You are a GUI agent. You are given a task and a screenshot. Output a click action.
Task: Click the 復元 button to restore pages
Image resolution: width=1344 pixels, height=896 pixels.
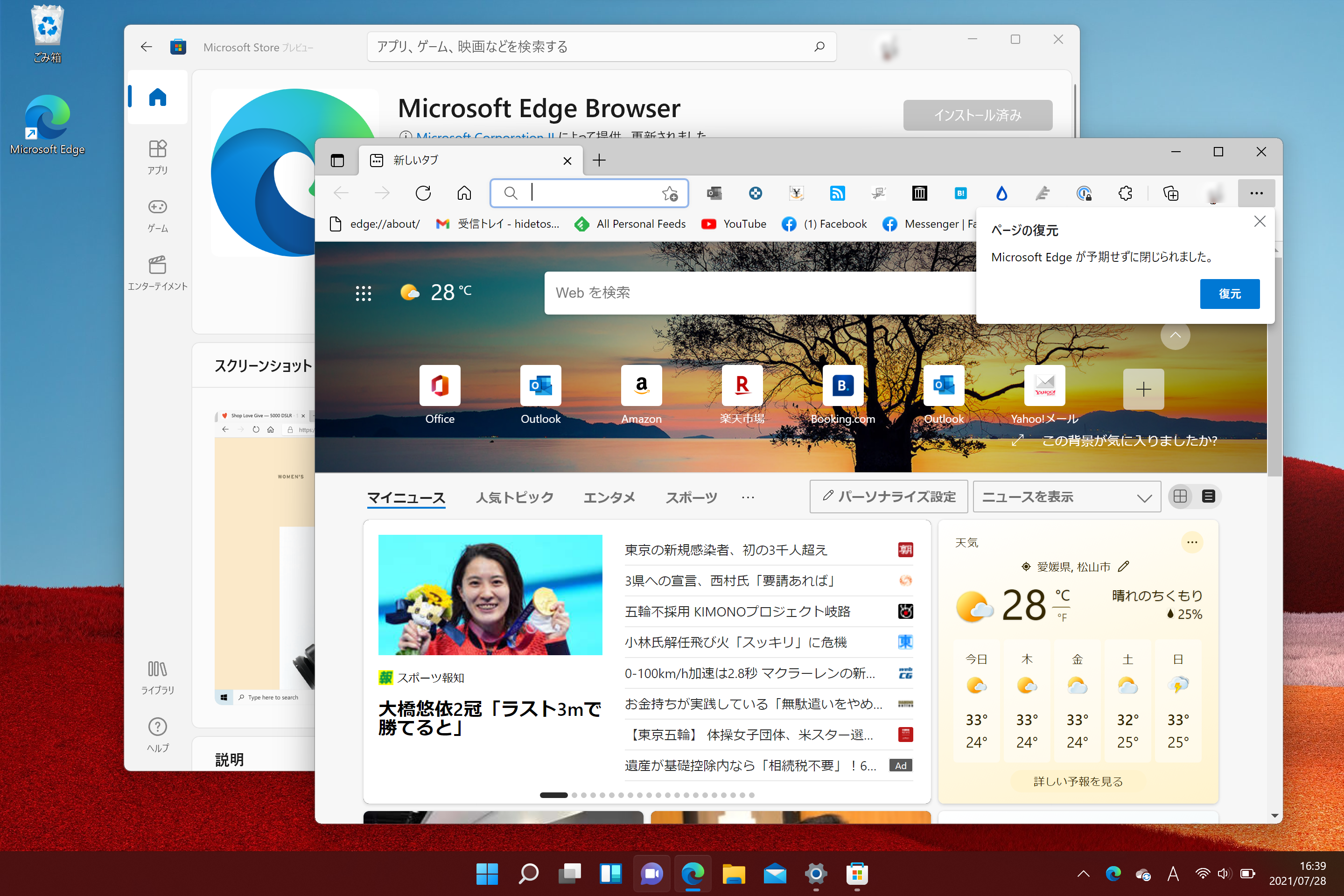coord(1230,294)
